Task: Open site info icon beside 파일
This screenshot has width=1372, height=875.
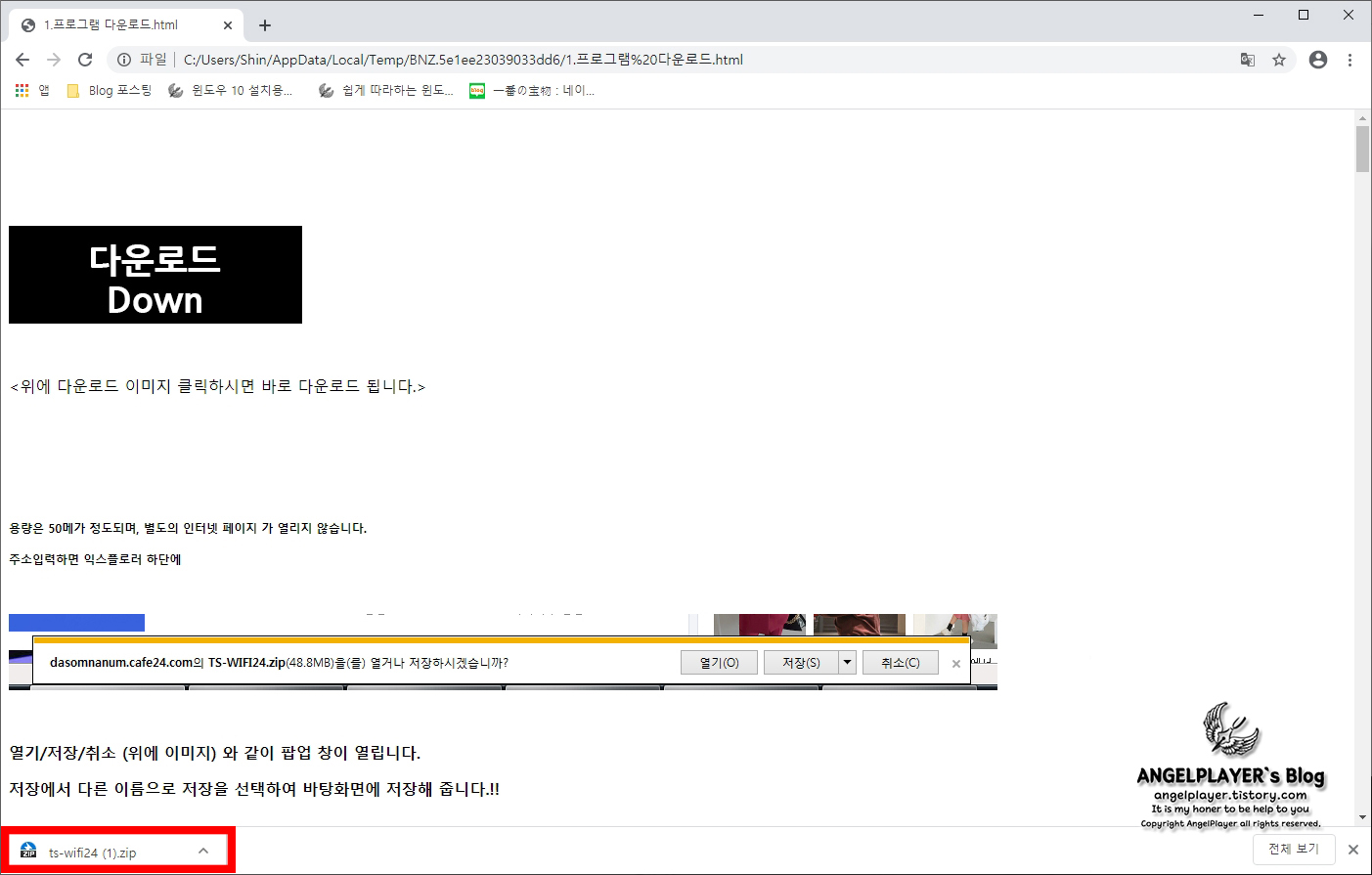Action: point(124,60)
